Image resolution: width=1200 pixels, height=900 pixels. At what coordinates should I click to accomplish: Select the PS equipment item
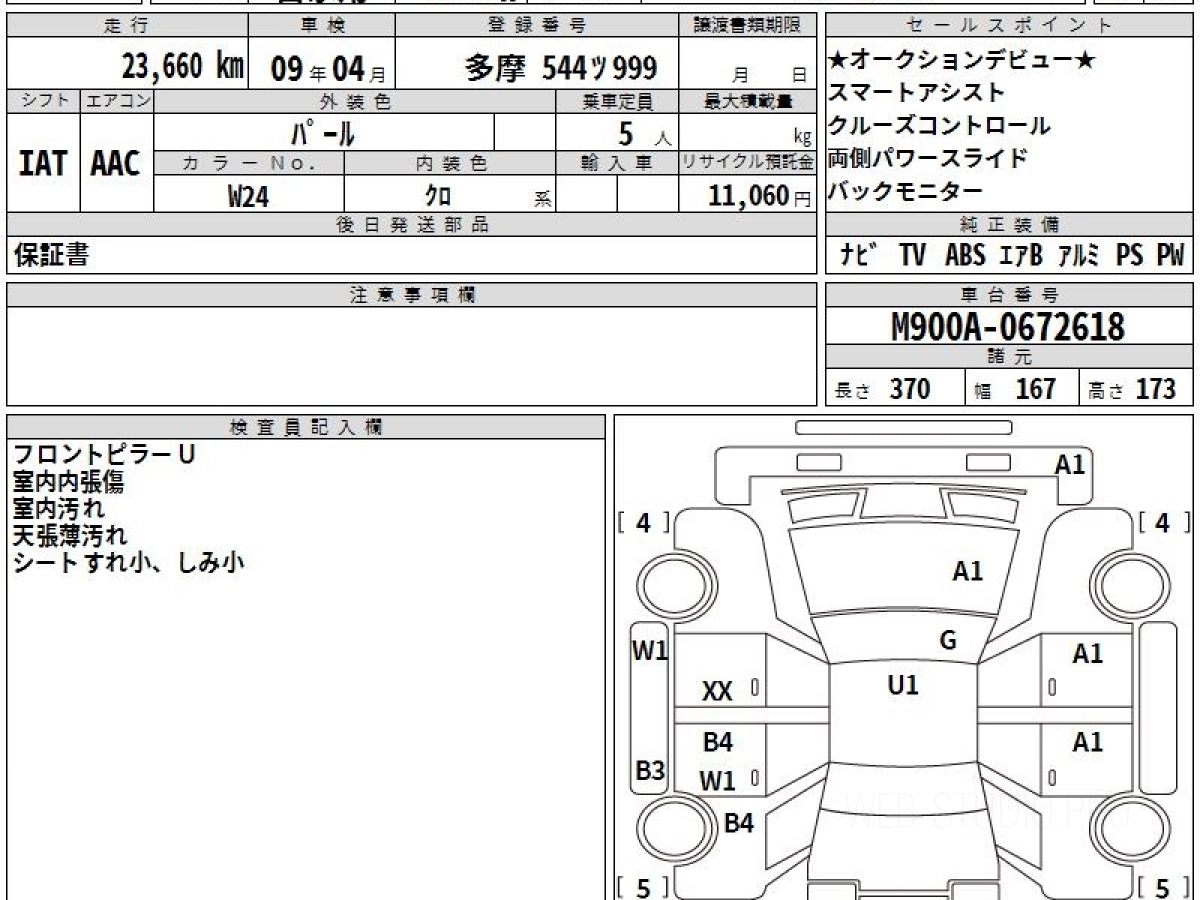(1130, 255)
